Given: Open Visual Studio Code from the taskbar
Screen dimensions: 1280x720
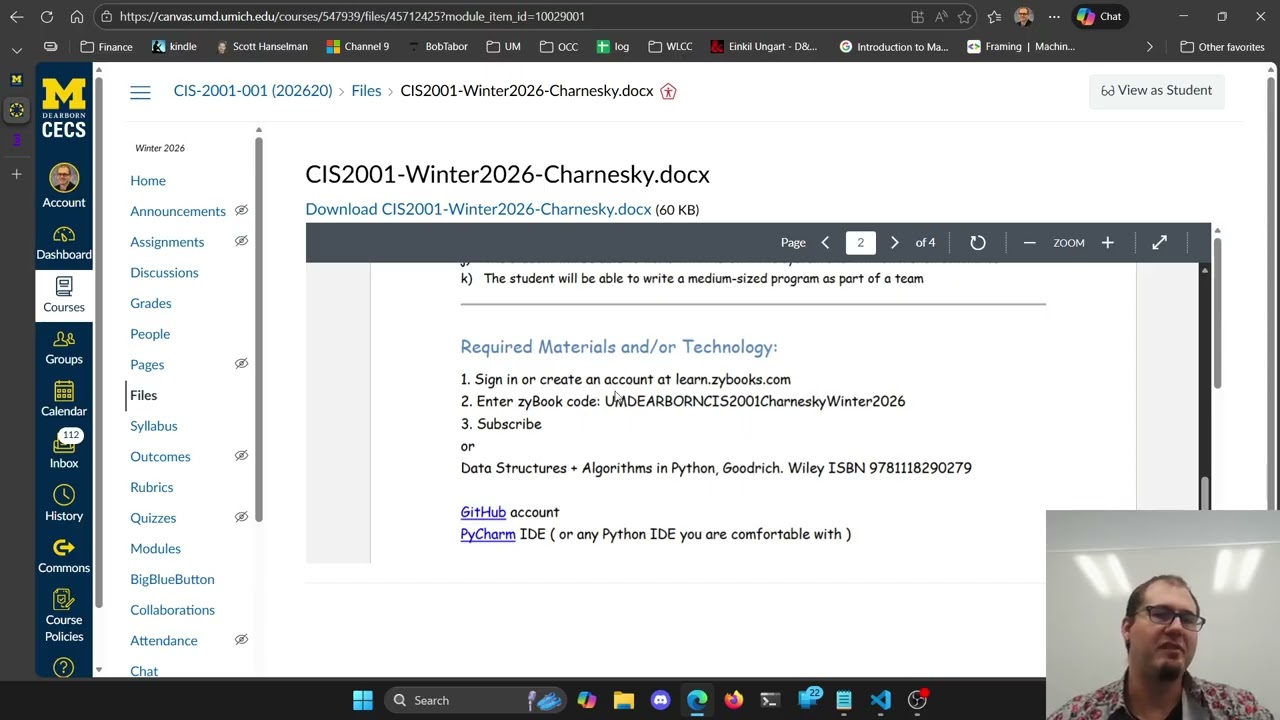Looking at the screenshot, I should 881,700.
